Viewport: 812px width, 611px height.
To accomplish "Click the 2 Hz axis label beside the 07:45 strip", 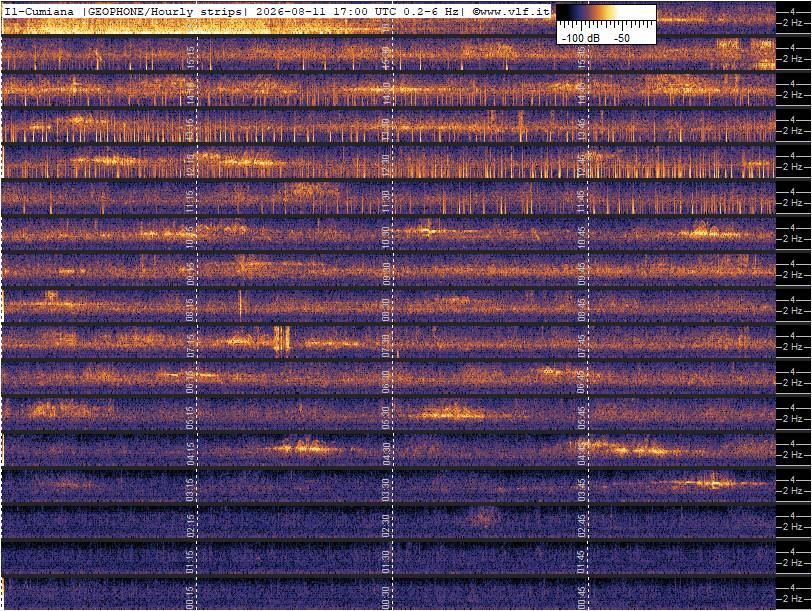I will (x=793, y=347).
